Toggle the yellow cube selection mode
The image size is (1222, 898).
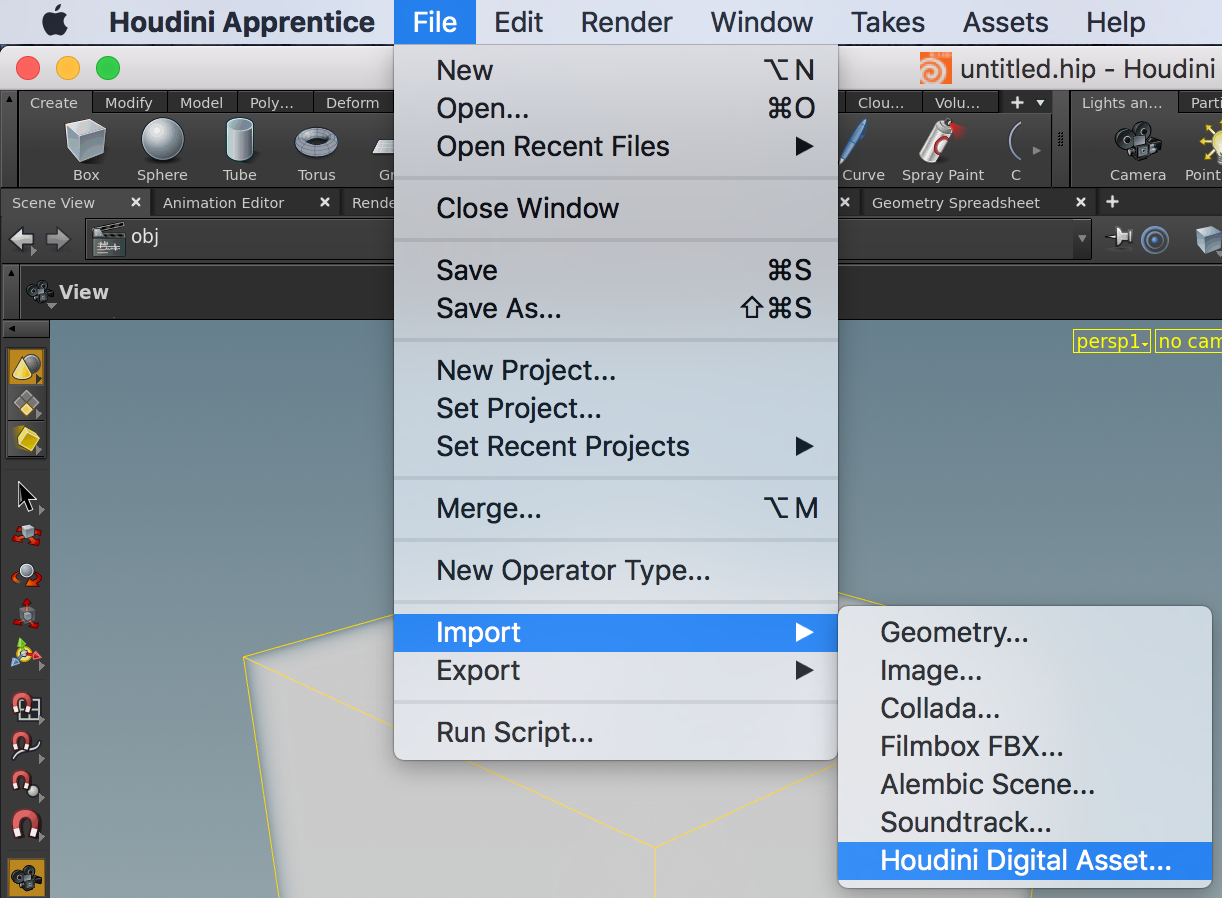pos(26,439)
